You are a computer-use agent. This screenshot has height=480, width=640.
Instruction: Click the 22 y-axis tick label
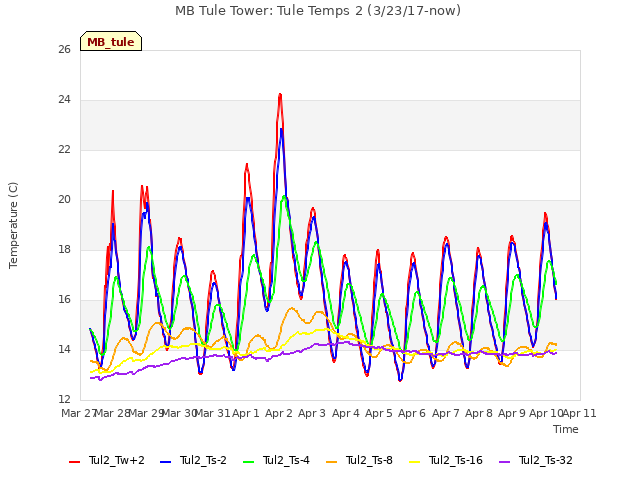(x=64, y=150)
